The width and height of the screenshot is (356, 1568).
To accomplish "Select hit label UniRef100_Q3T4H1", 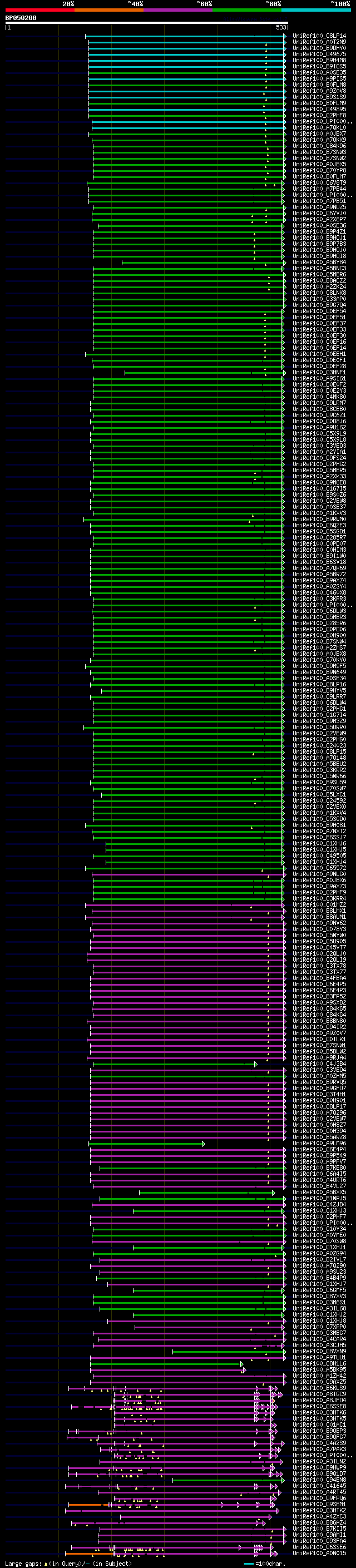I will [319, 1095].
